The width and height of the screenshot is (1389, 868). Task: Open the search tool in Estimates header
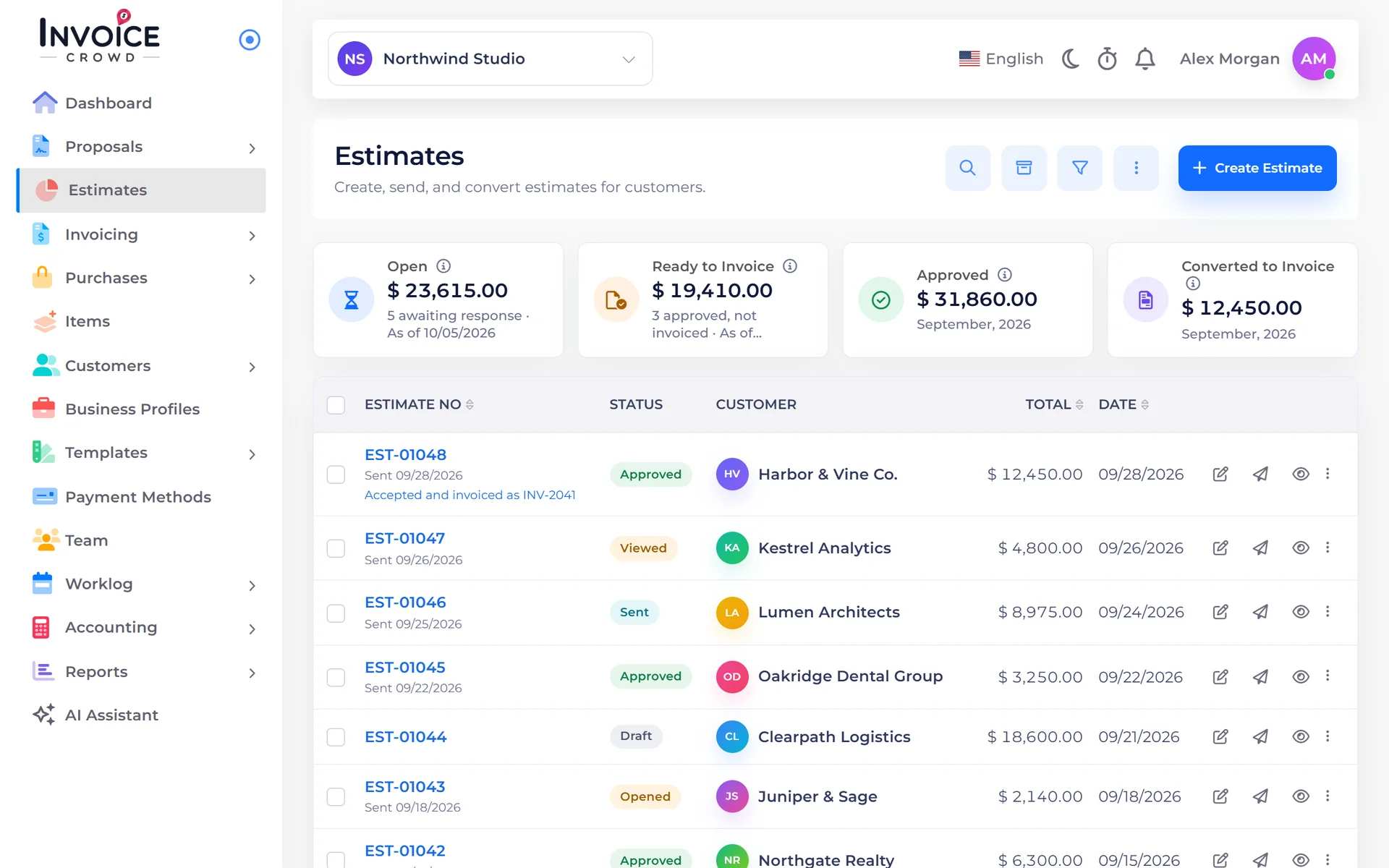tap(967, 168)
